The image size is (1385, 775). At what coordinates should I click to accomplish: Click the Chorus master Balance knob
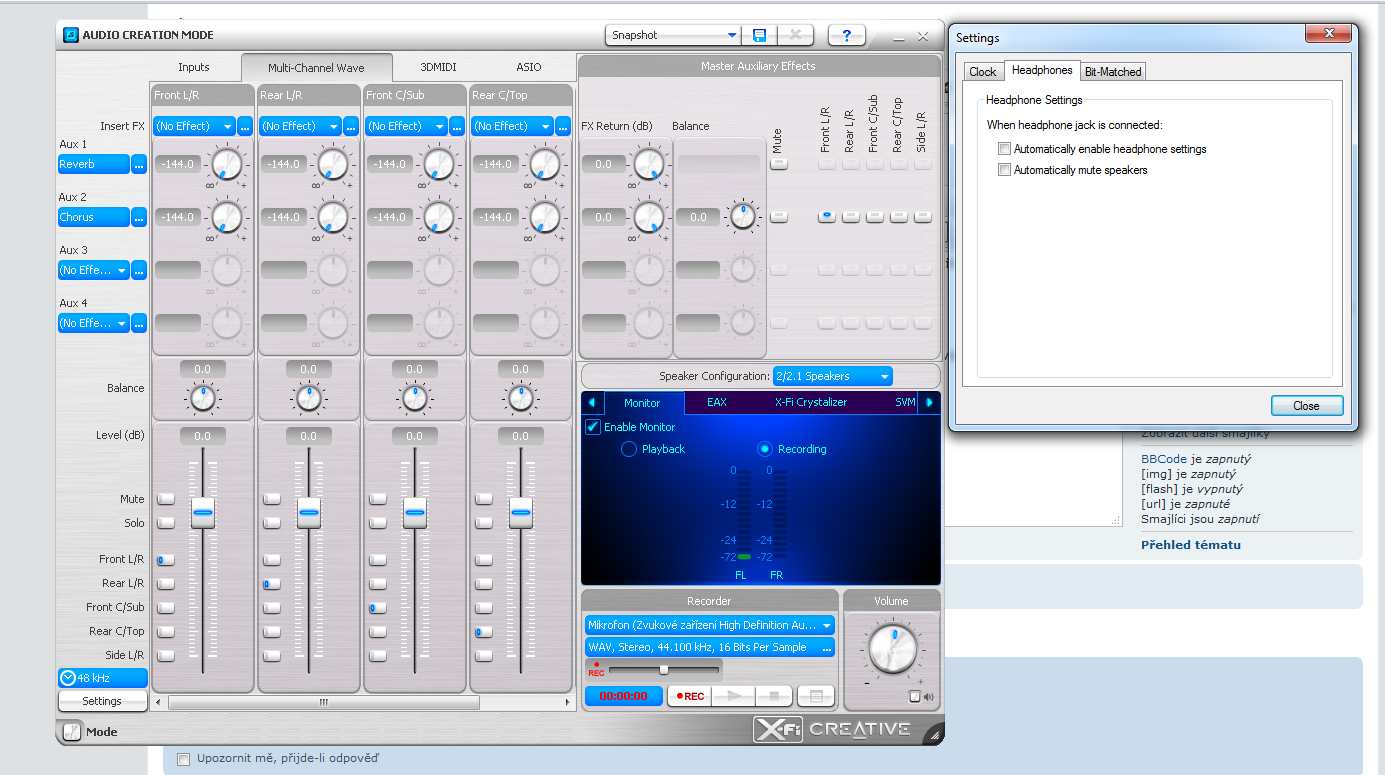coord(743,216)
